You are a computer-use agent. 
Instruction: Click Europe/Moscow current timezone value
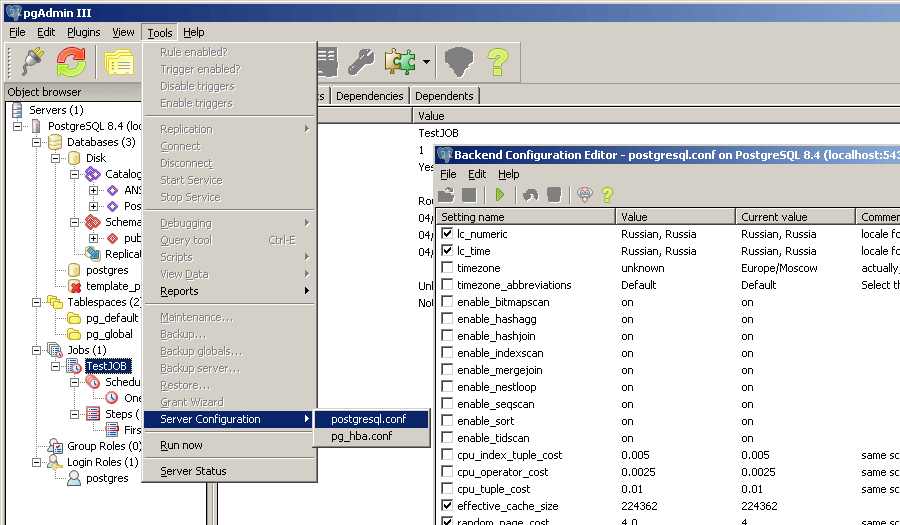(x=779, y=268)
